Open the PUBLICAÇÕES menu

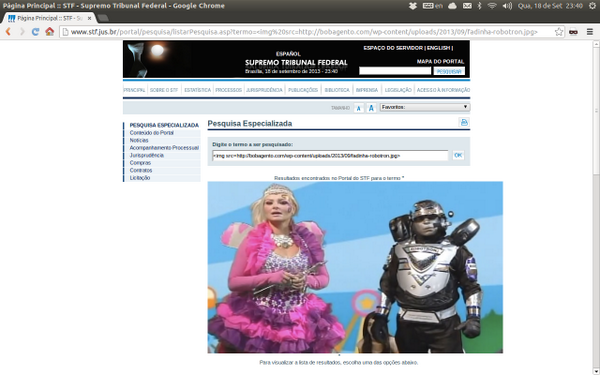click(x=303, y=90)
